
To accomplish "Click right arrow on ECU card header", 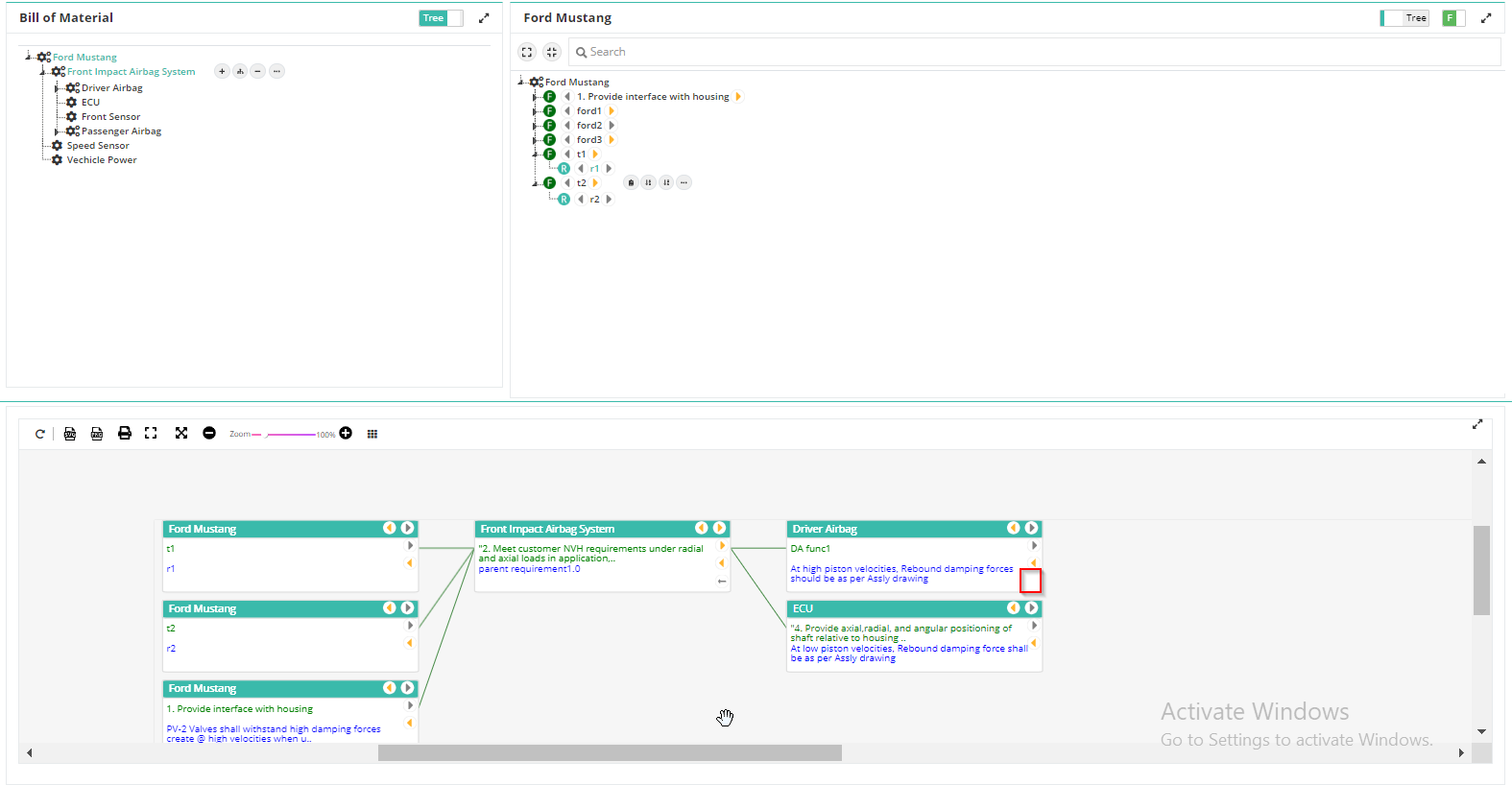I will (x=1031, y=607).
